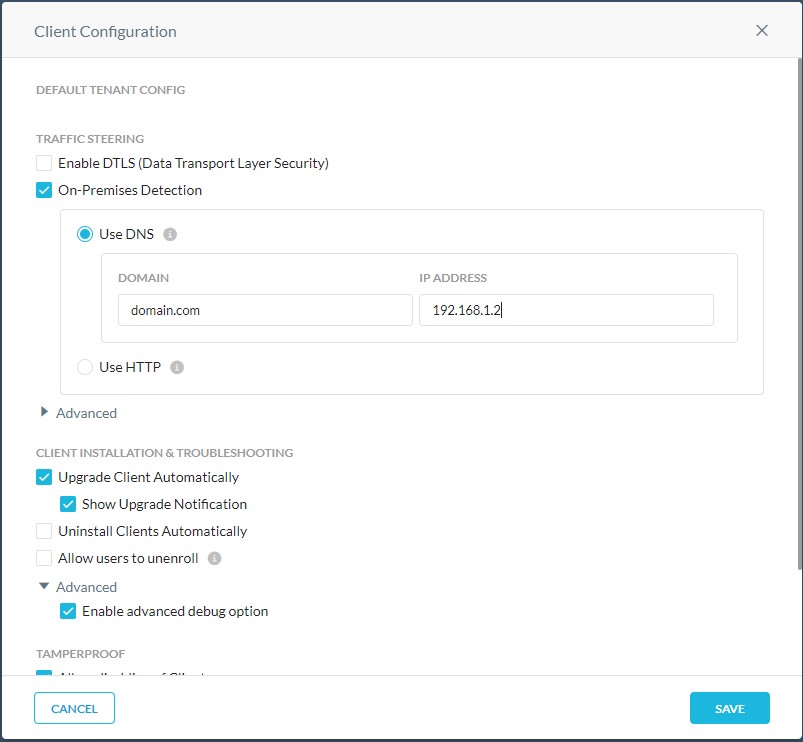Screen dimensions: 803x742
Task: Expand Advanced under Traffic Steering
Action: tap(79, 412)
